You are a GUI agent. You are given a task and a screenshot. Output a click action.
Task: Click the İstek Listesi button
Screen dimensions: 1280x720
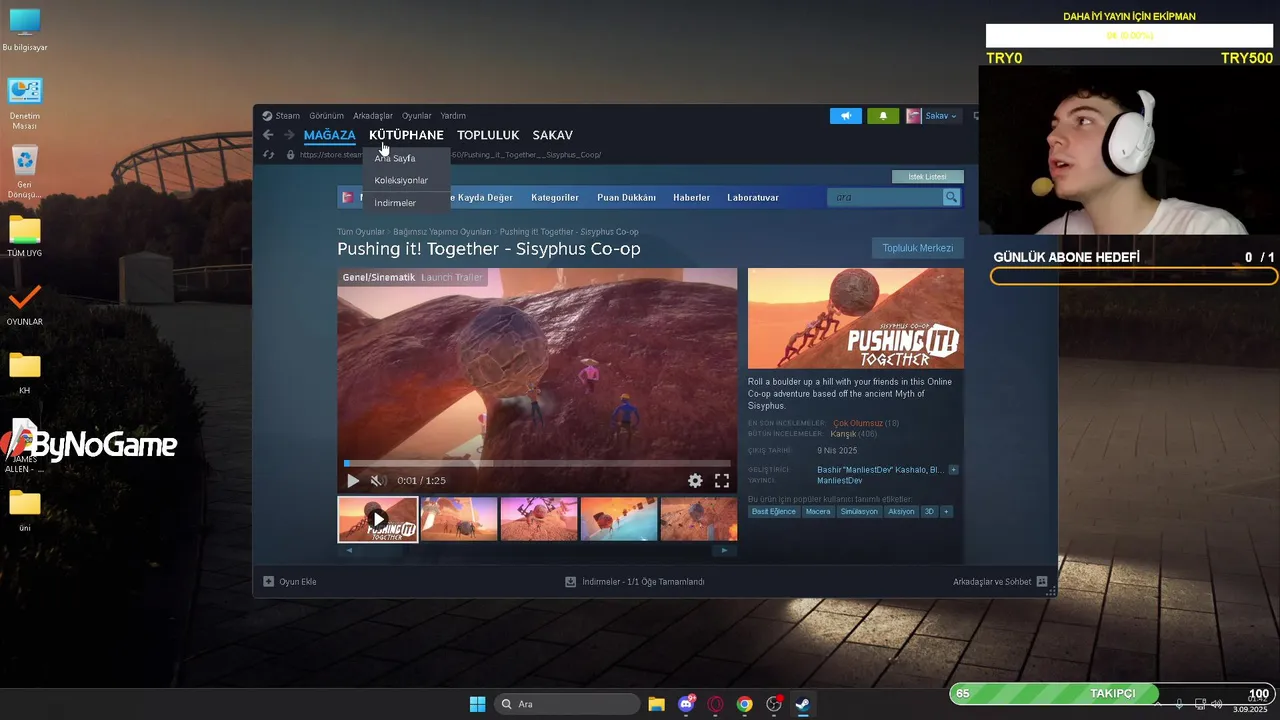[x=928, y=177]
